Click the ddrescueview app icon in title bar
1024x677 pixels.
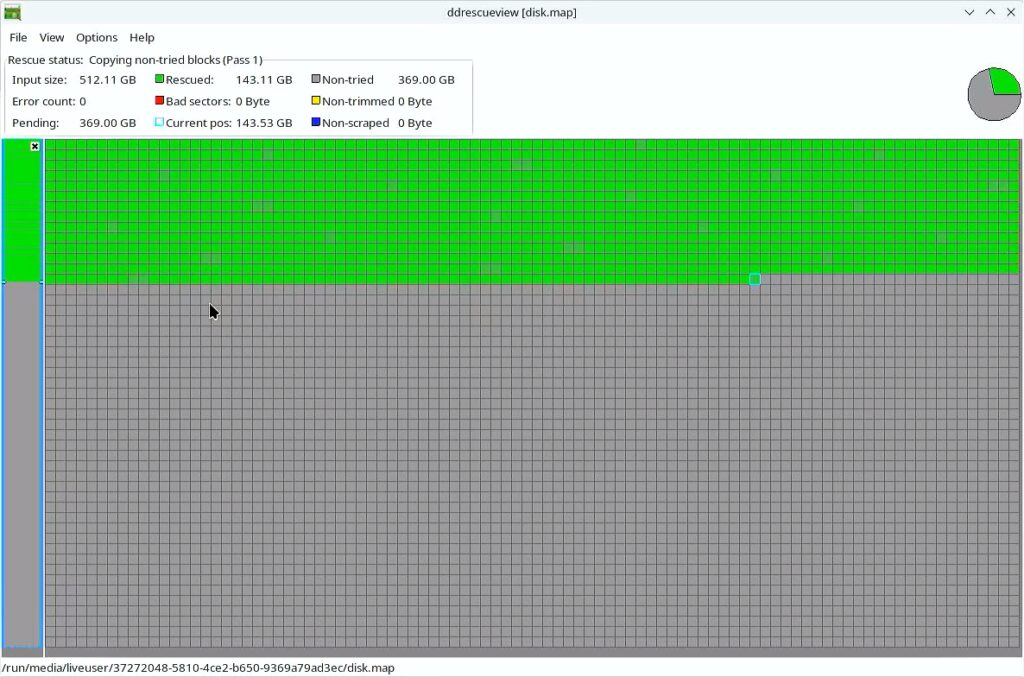pyautogui.click(x=12, y=12)
